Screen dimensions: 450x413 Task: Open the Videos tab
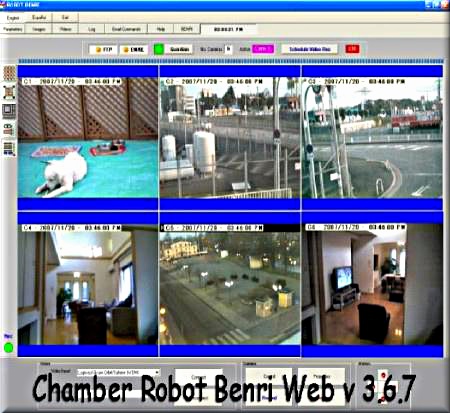click(x=65, y=29)
